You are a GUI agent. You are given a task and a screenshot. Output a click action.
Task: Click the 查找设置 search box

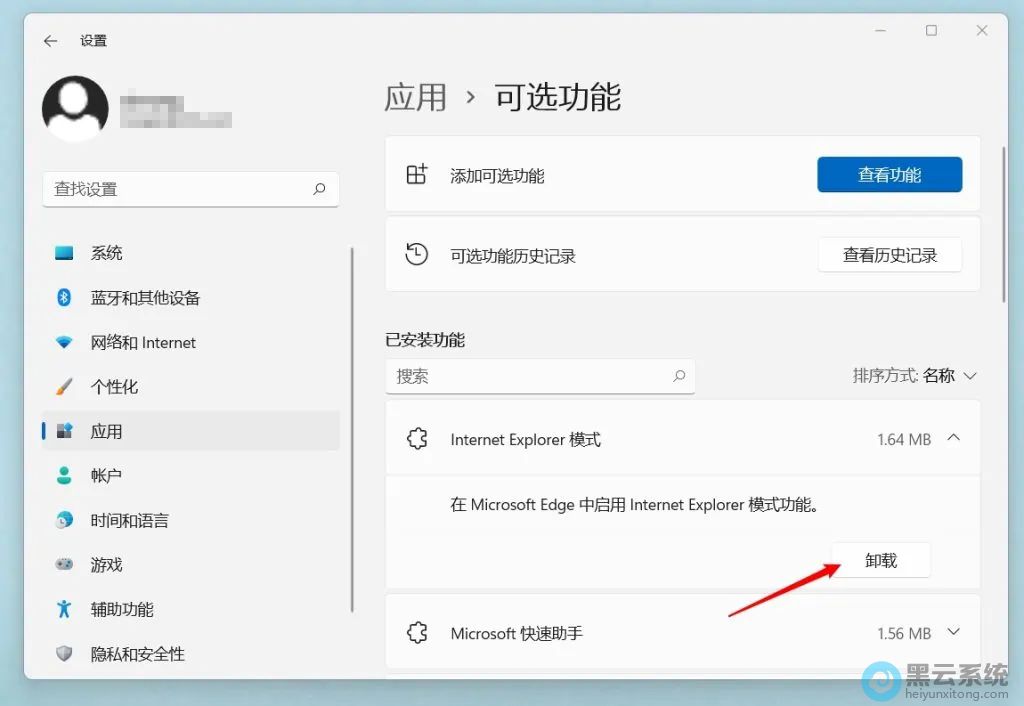[180, 189]
